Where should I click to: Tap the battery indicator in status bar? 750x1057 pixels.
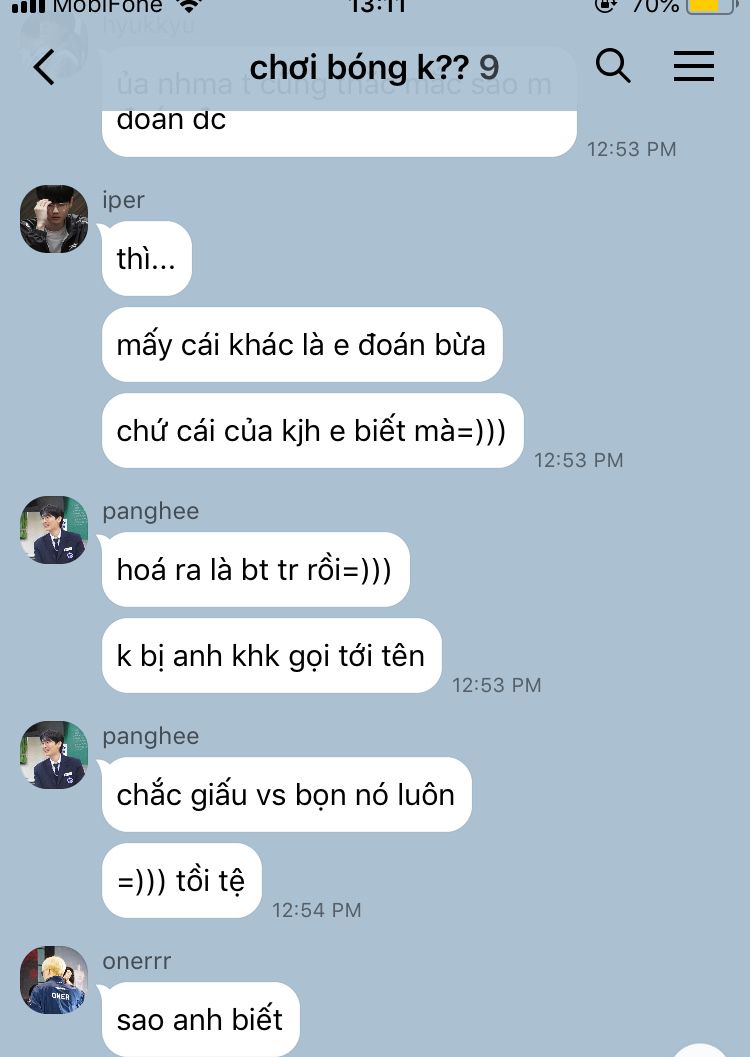(x=710, y=6)
